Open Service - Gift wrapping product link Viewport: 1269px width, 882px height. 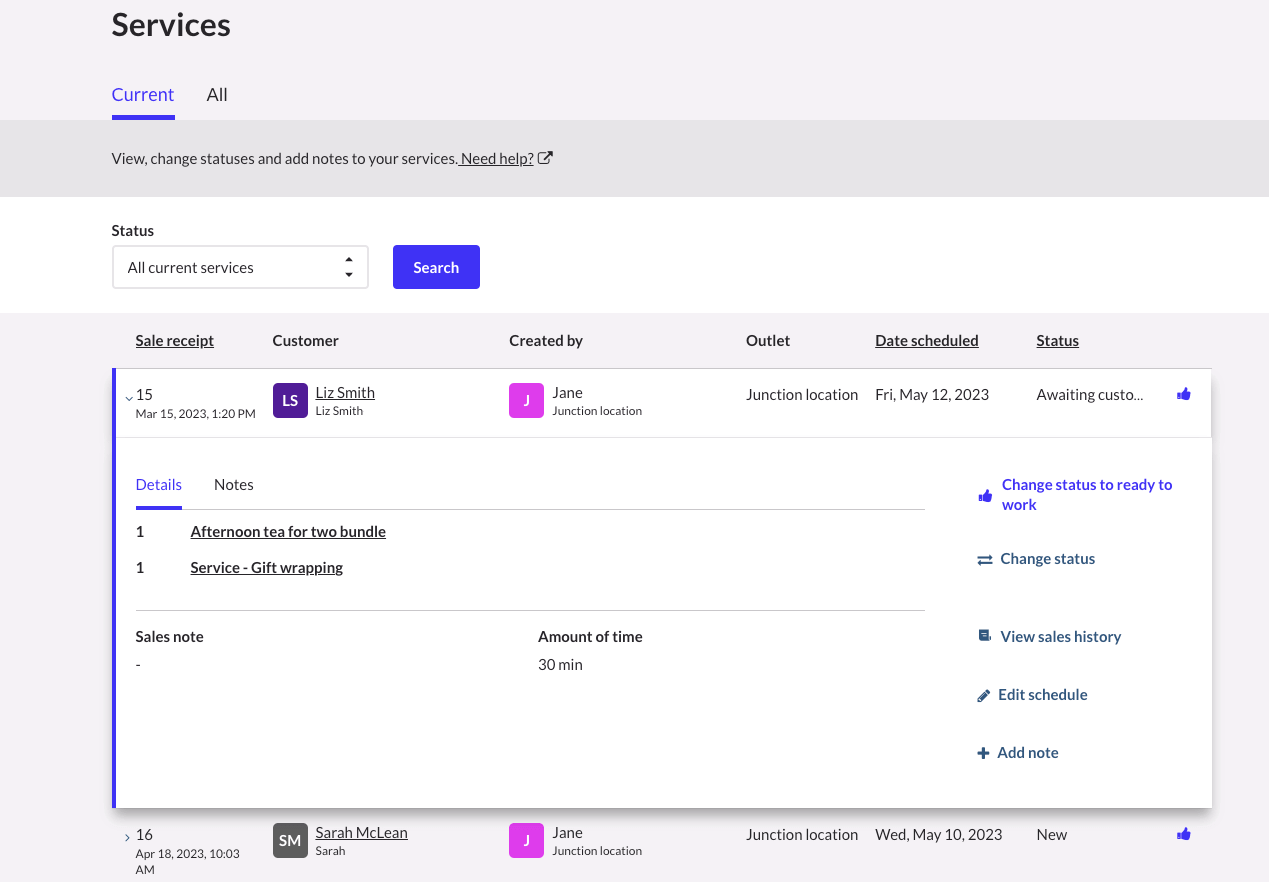point(267,568)
